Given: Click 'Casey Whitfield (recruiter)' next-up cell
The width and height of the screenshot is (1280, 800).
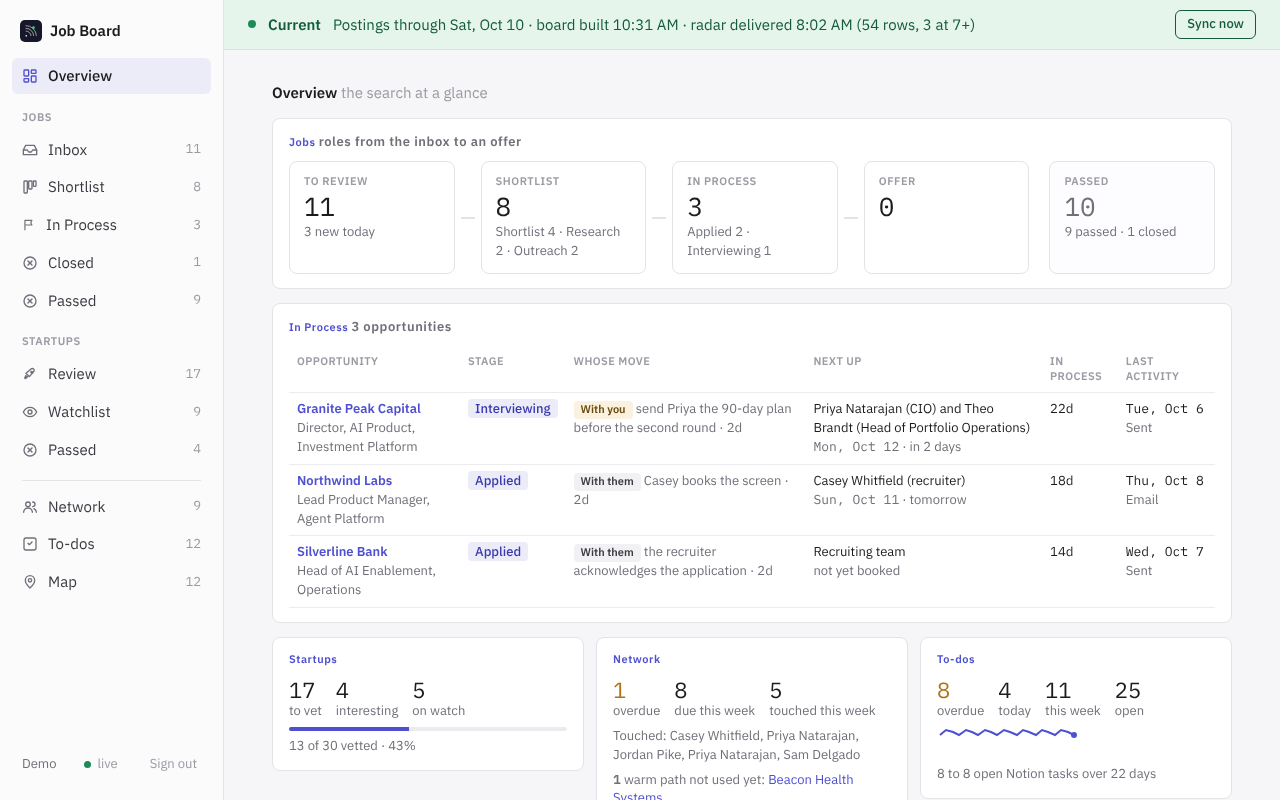Looking at the screenshot, I should tap(889, 480).
